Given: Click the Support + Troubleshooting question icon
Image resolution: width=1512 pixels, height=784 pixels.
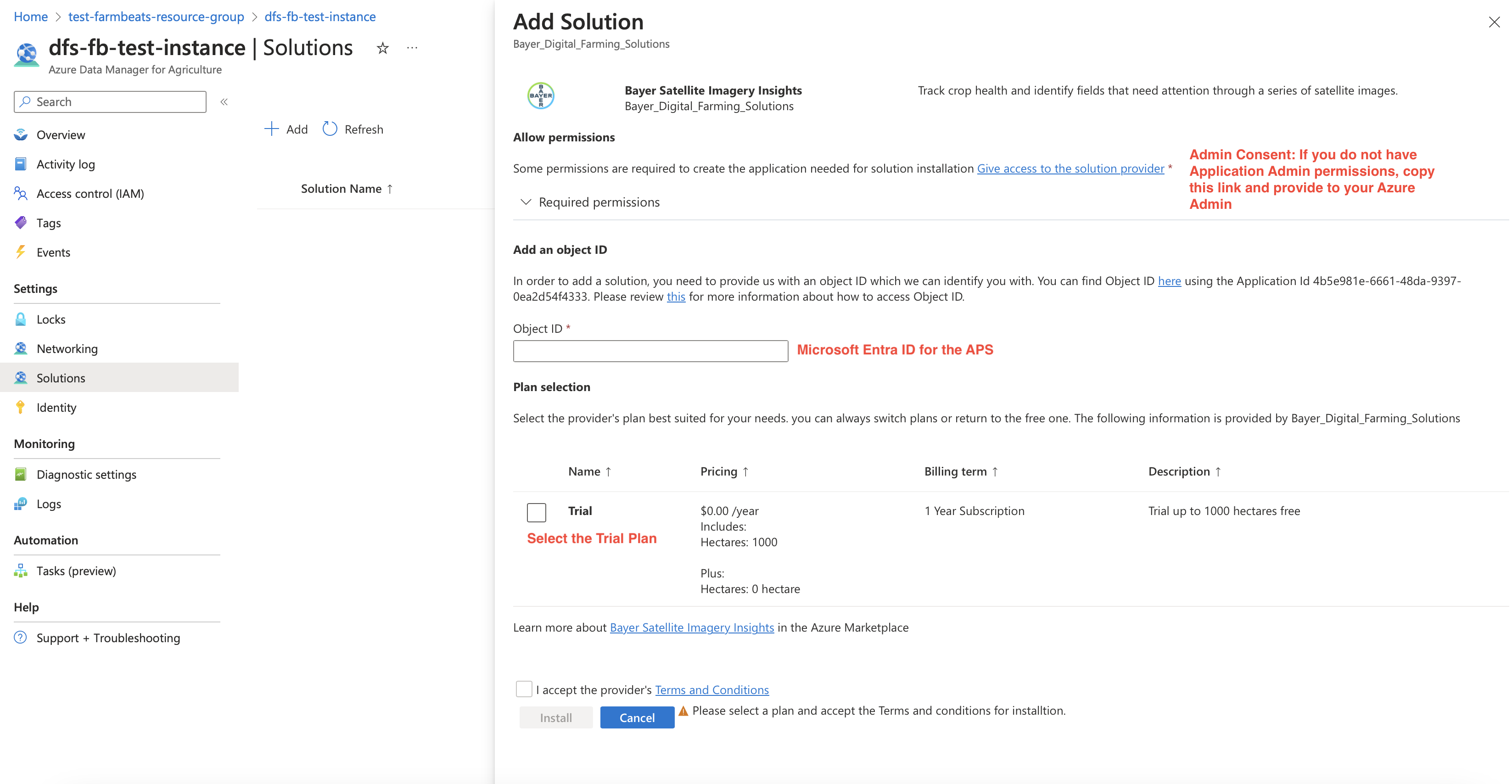Looking at the screenshot, I should coord(21,638).
